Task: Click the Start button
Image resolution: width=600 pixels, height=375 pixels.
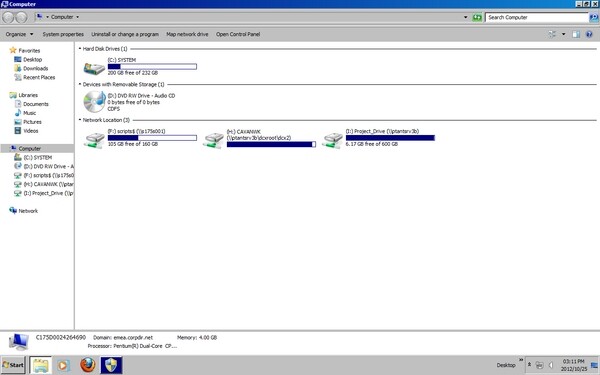Action: (13, 365)
